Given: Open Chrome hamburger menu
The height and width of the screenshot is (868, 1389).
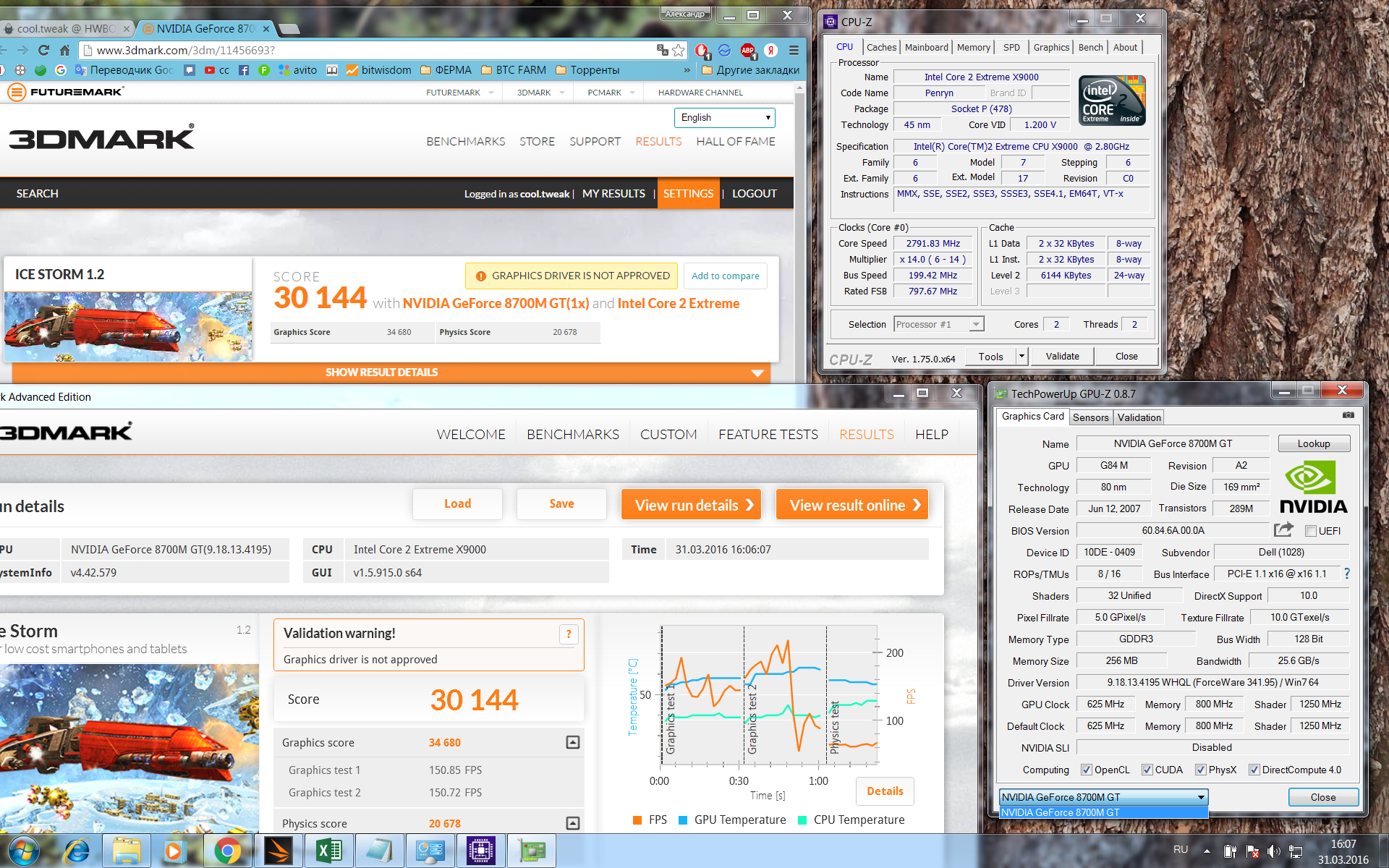Looking at the screenshot, I should click(794, 50).
